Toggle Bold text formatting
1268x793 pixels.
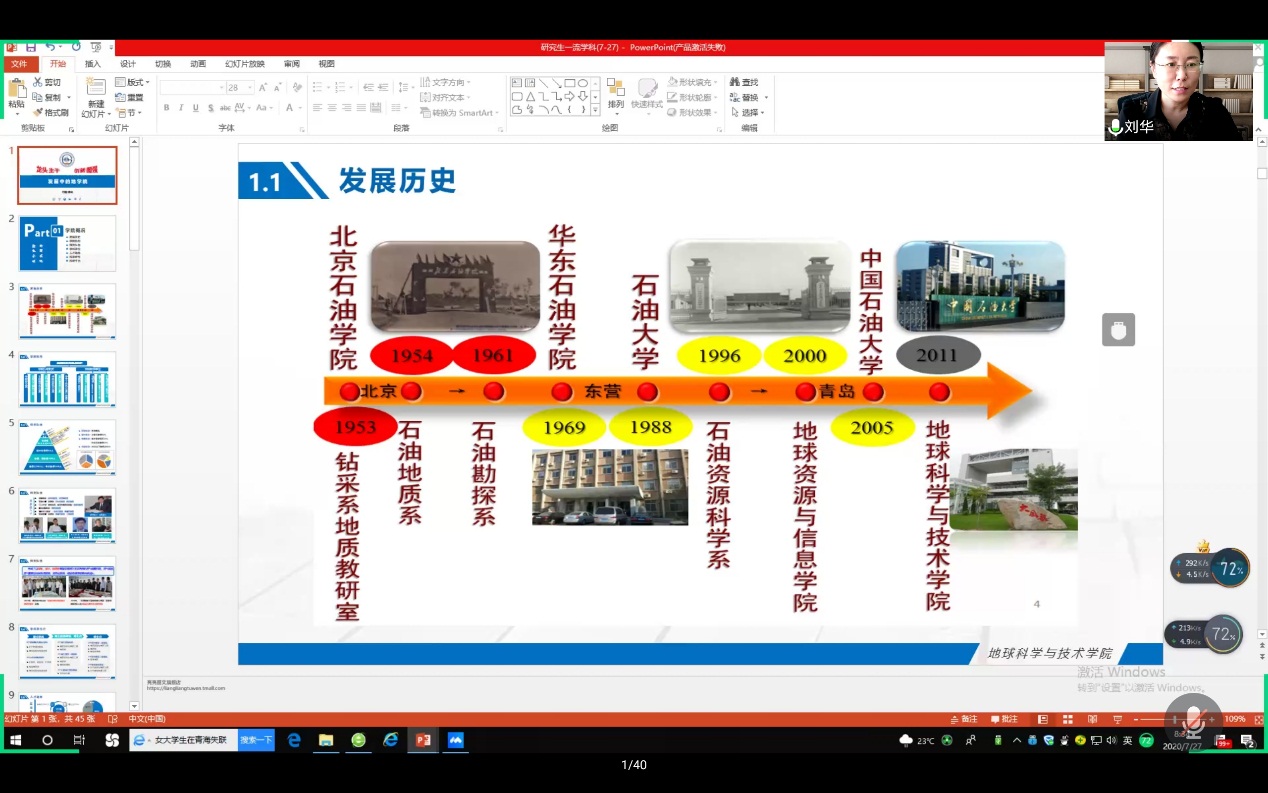tap(166, 108)
